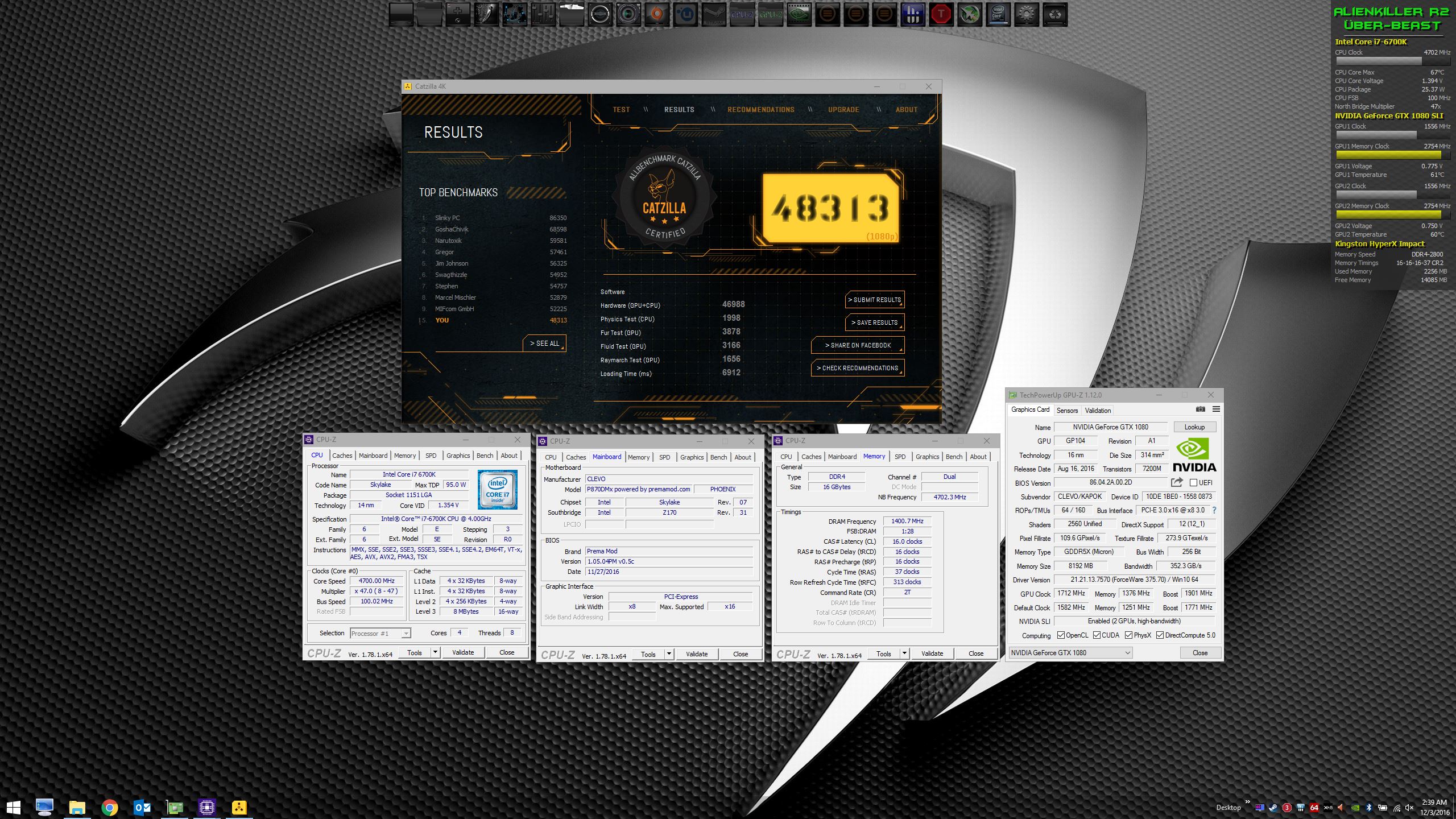Click the Bluetooth tray icon

[1369, 808]
